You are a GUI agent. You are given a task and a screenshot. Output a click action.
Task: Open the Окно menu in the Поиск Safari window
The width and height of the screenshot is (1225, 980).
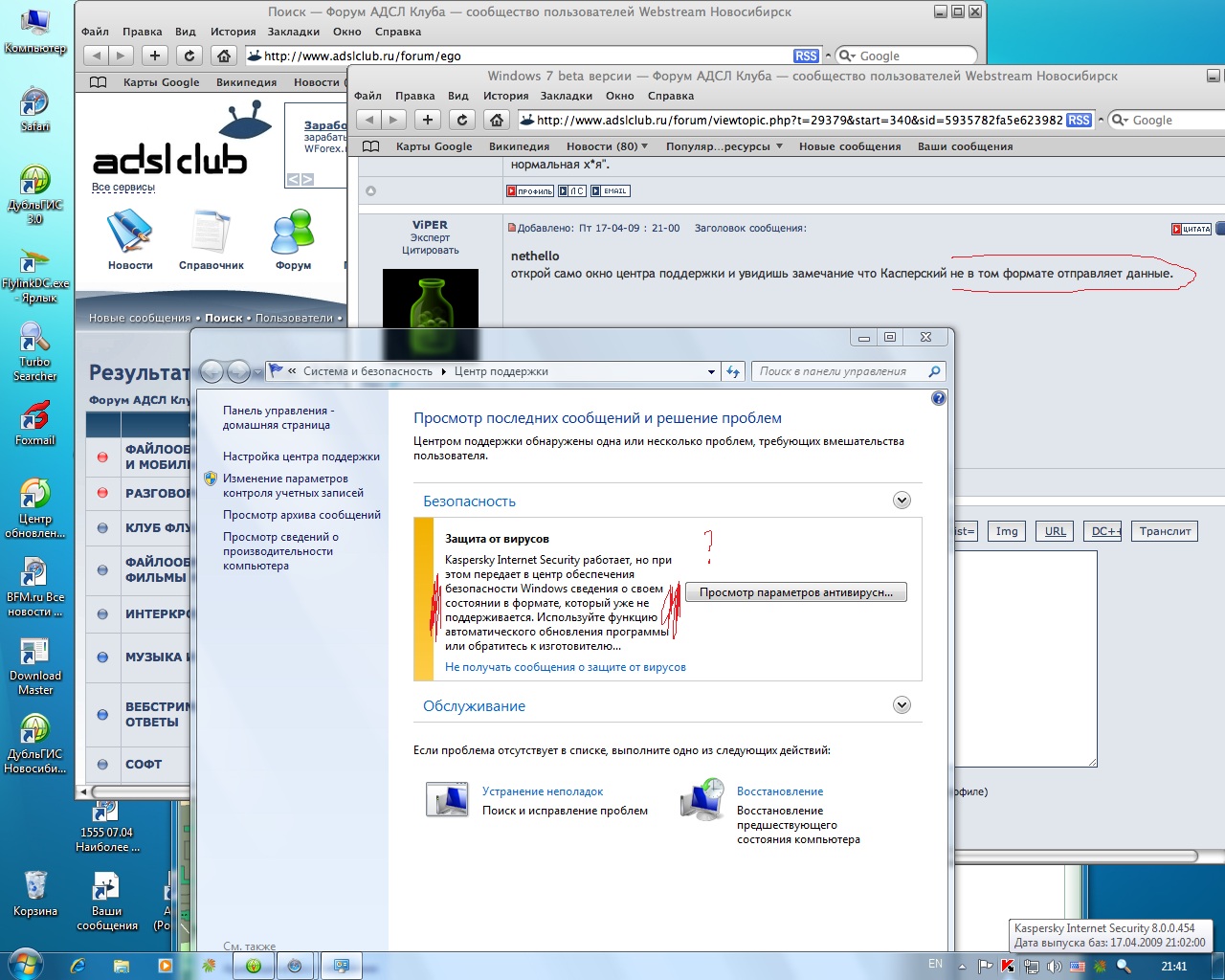coord(347,32)
